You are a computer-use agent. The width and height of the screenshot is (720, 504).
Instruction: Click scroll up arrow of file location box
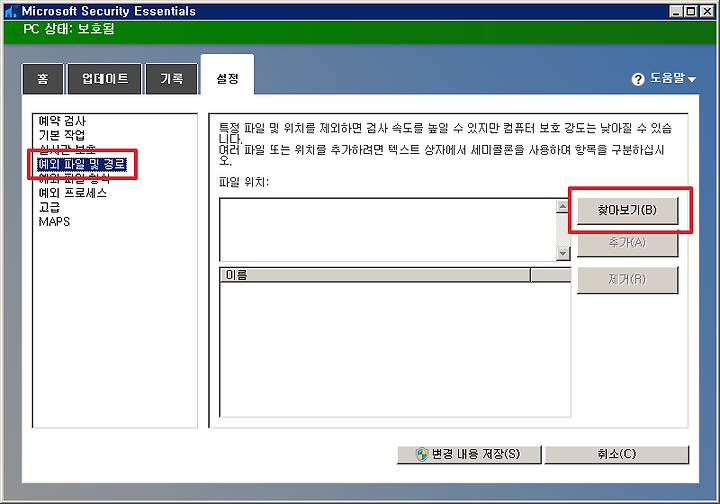tap(562, 207)
